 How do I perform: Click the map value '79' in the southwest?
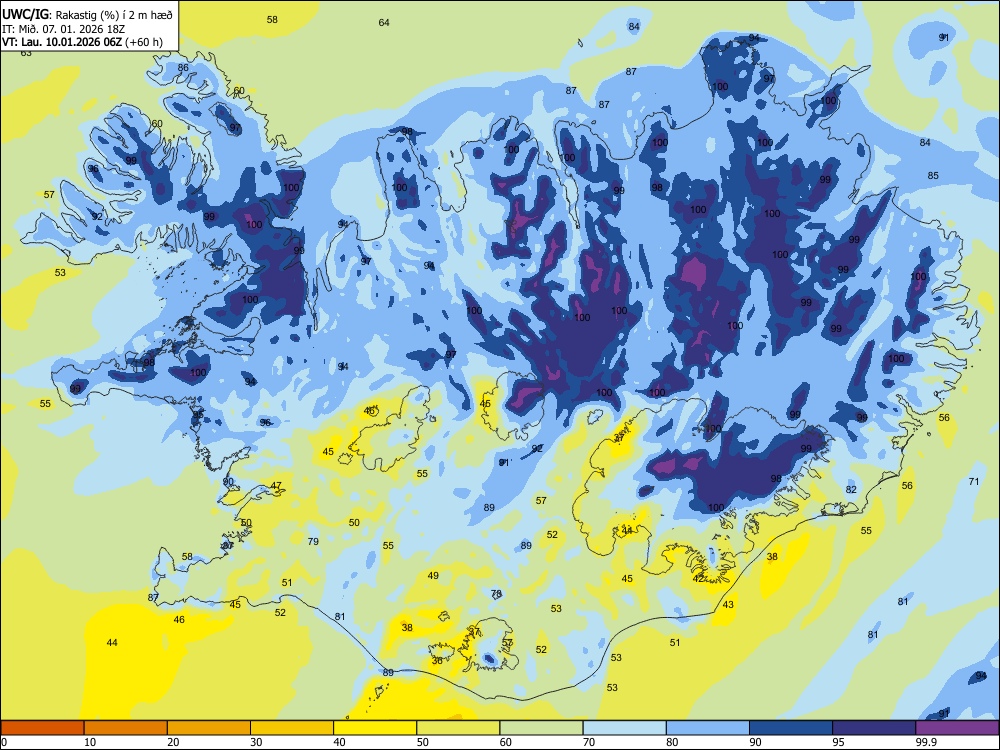click(x=313, y=541)
